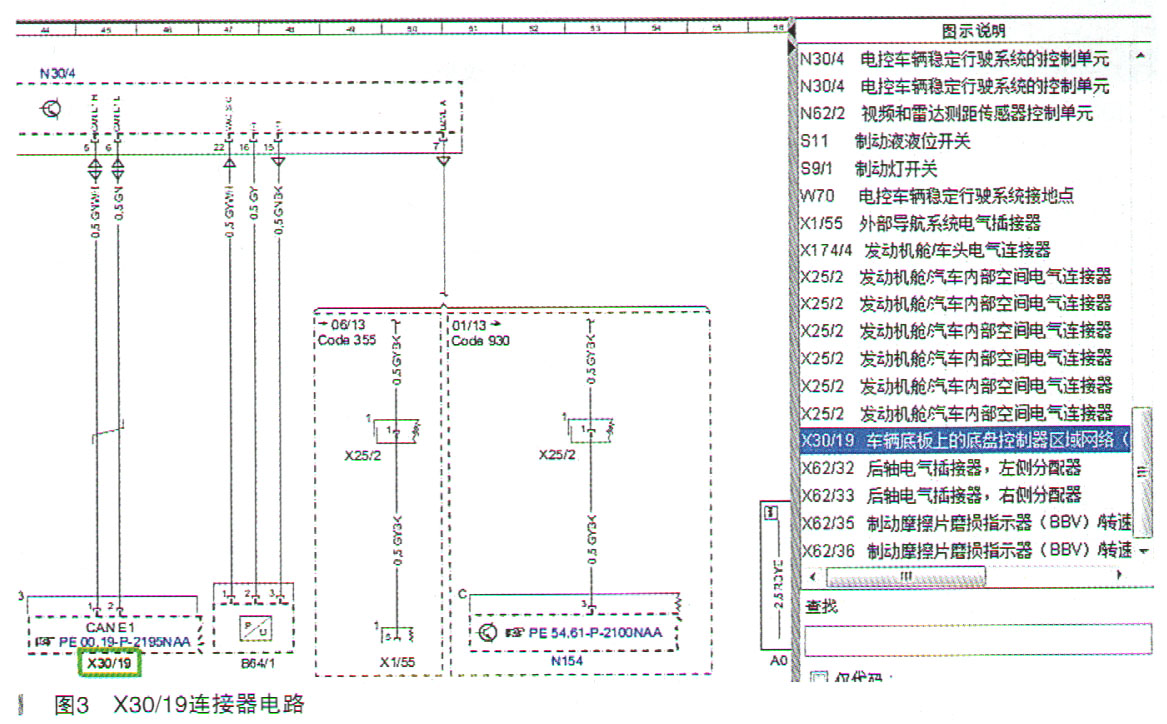Click the legend list scroll-up arrow

click(x=1141, y=56)
